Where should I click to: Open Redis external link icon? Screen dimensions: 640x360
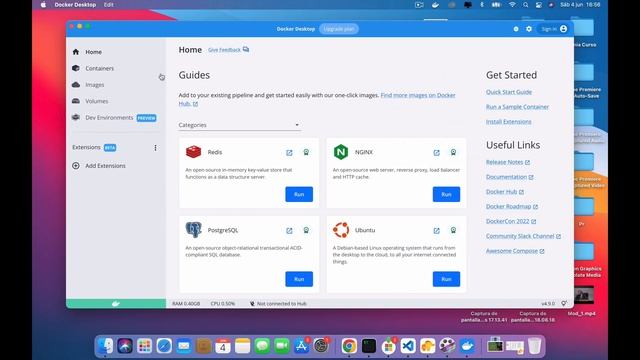point(289,152)
